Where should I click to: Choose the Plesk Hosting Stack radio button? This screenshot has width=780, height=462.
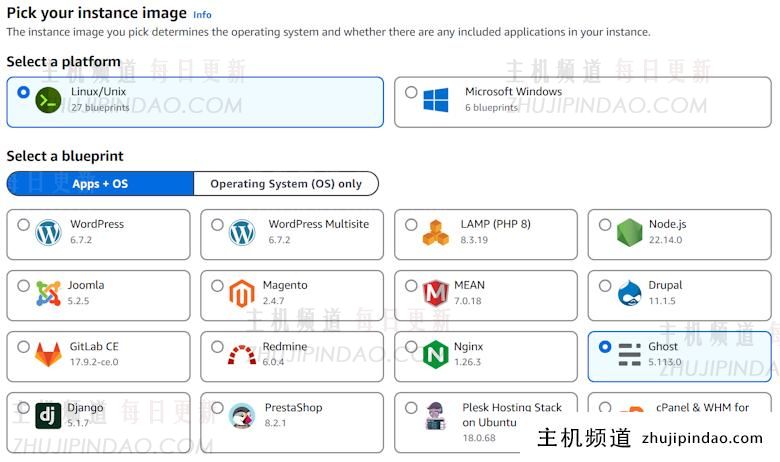click(x=411, y=408)
